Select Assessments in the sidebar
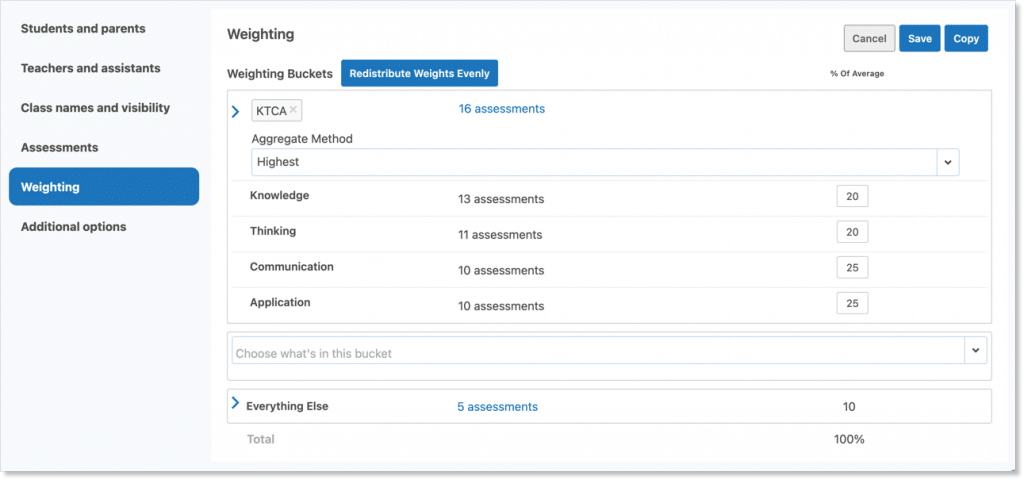The image size is (1024, 480). tap(60, 147)
